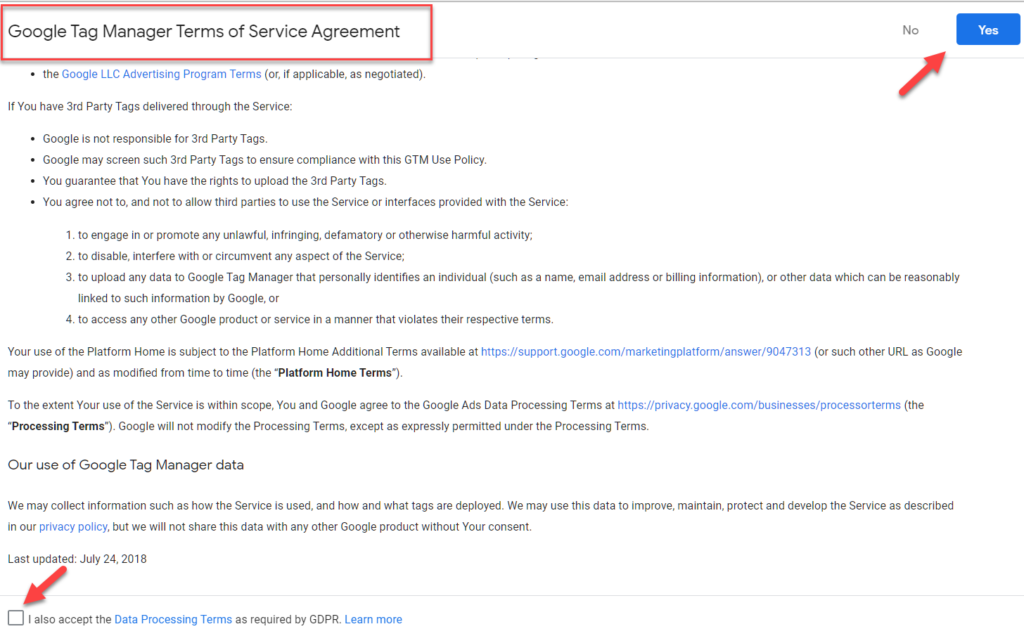
Task: Open the Google LLC Advertising Program Terms link
Action: tap(161, 74)
